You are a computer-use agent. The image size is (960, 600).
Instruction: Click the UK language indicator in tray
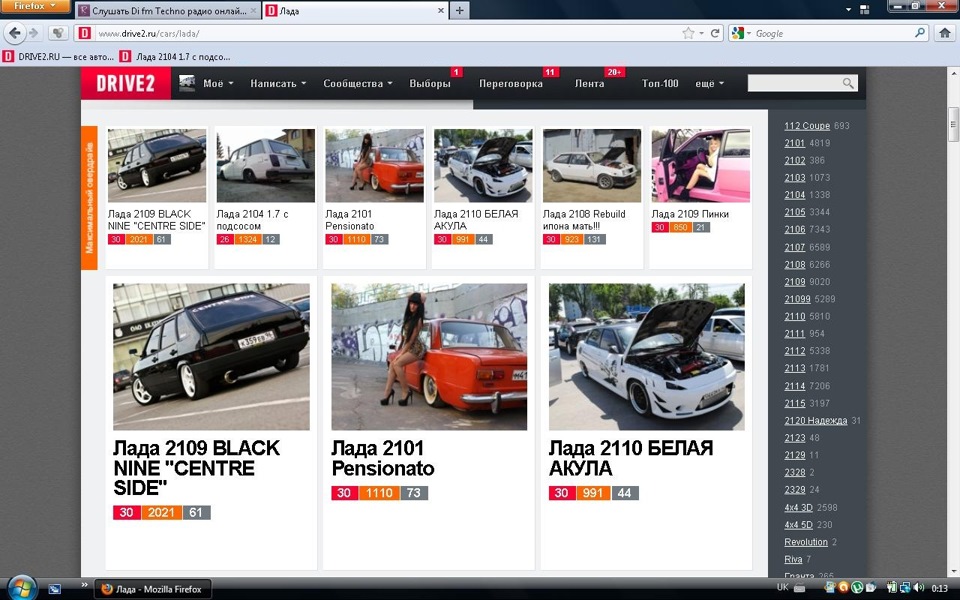pos(782,587)
